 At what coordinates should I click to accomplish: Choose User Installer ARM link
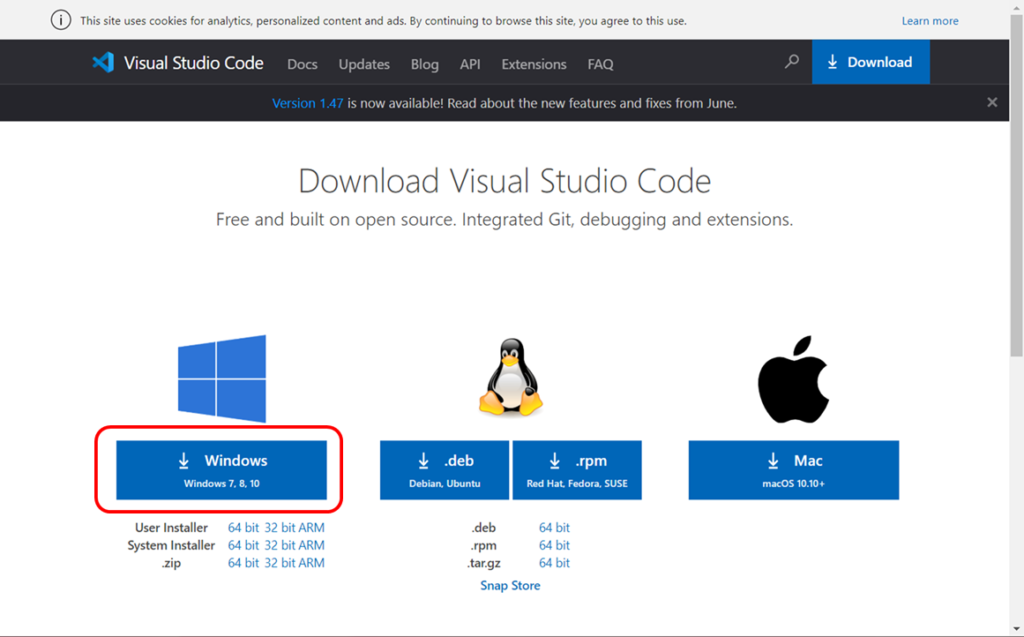(312, 527)
